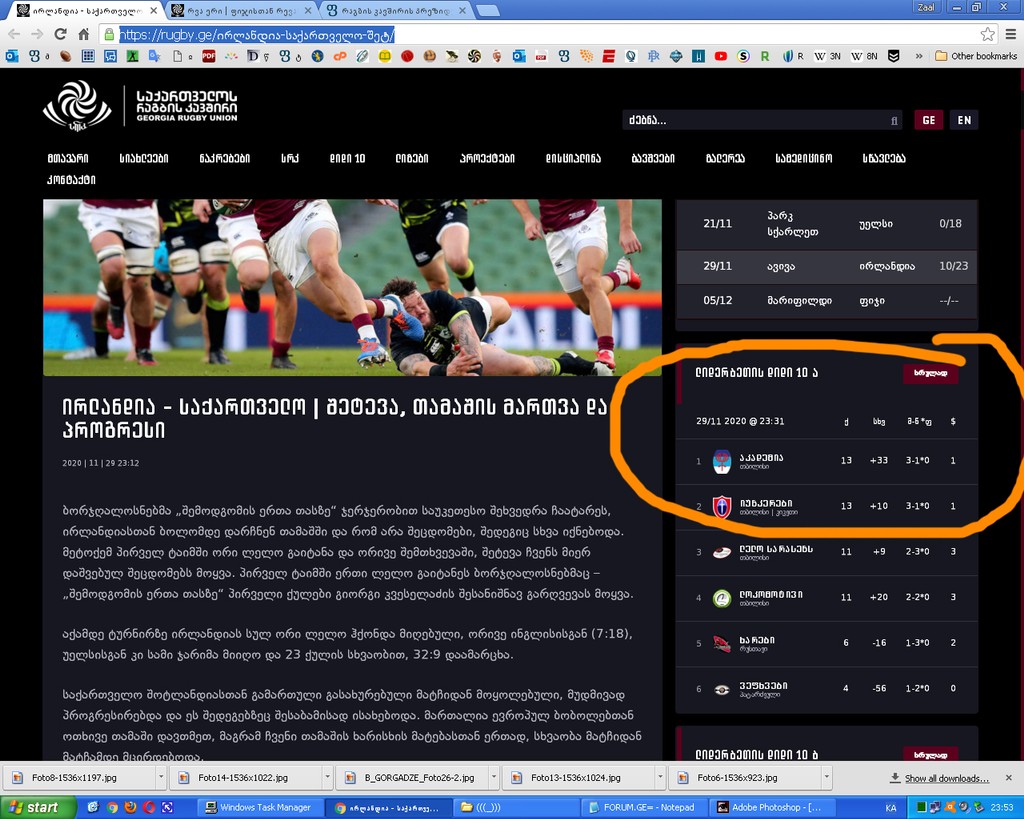Show hidden bookmarks with the » chevron
The height and width of the screenshot is (819, 1024).
coord(919,56)
